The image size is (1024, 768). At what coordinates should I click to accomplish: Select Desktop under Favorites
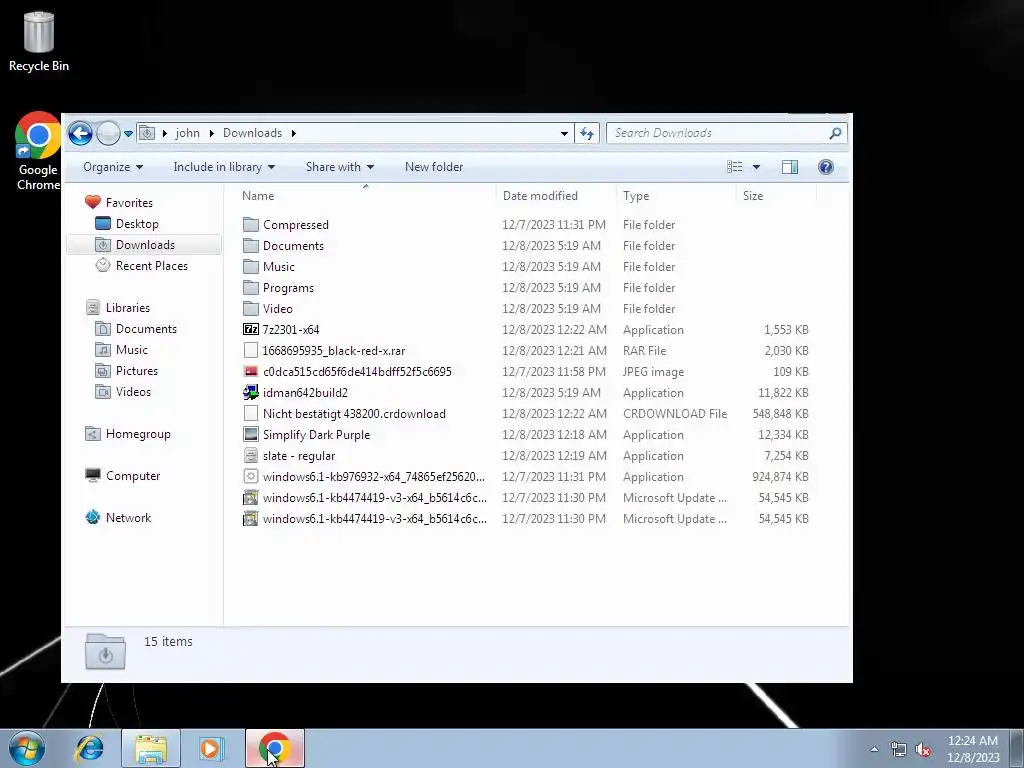(x=137, y=224)
